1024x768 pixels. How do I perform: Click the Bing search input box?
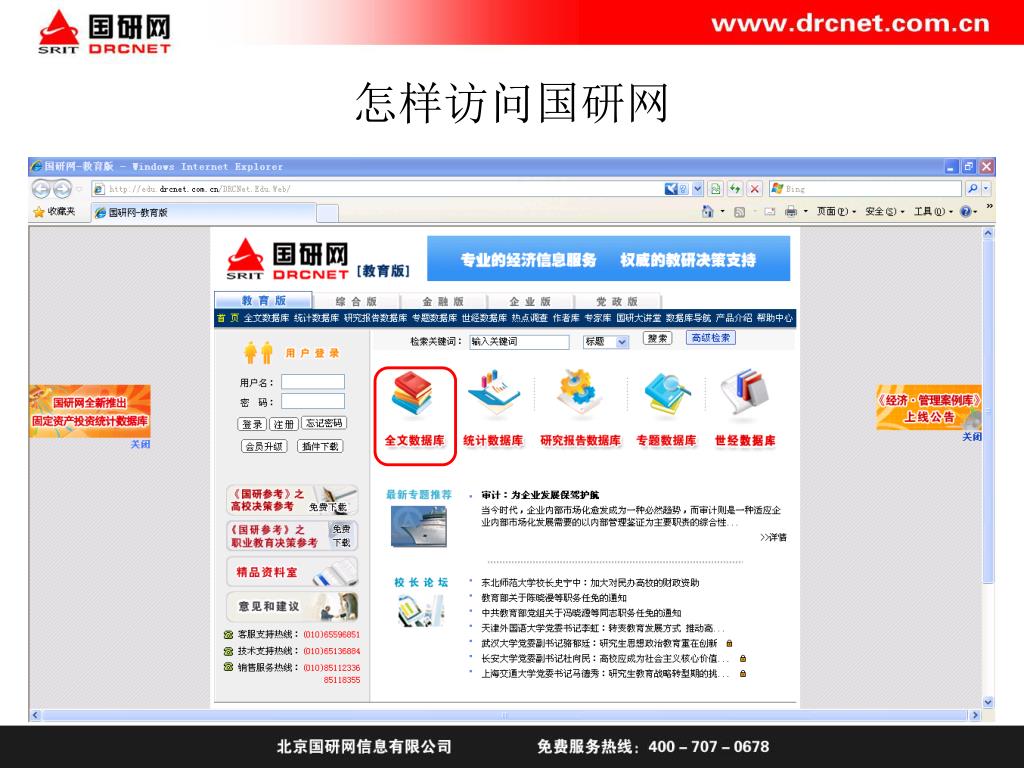866,189
